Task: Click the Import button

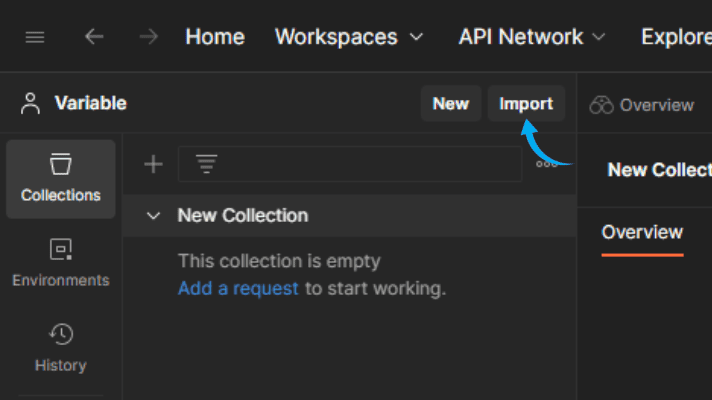Action: click(x=526, y=104)
